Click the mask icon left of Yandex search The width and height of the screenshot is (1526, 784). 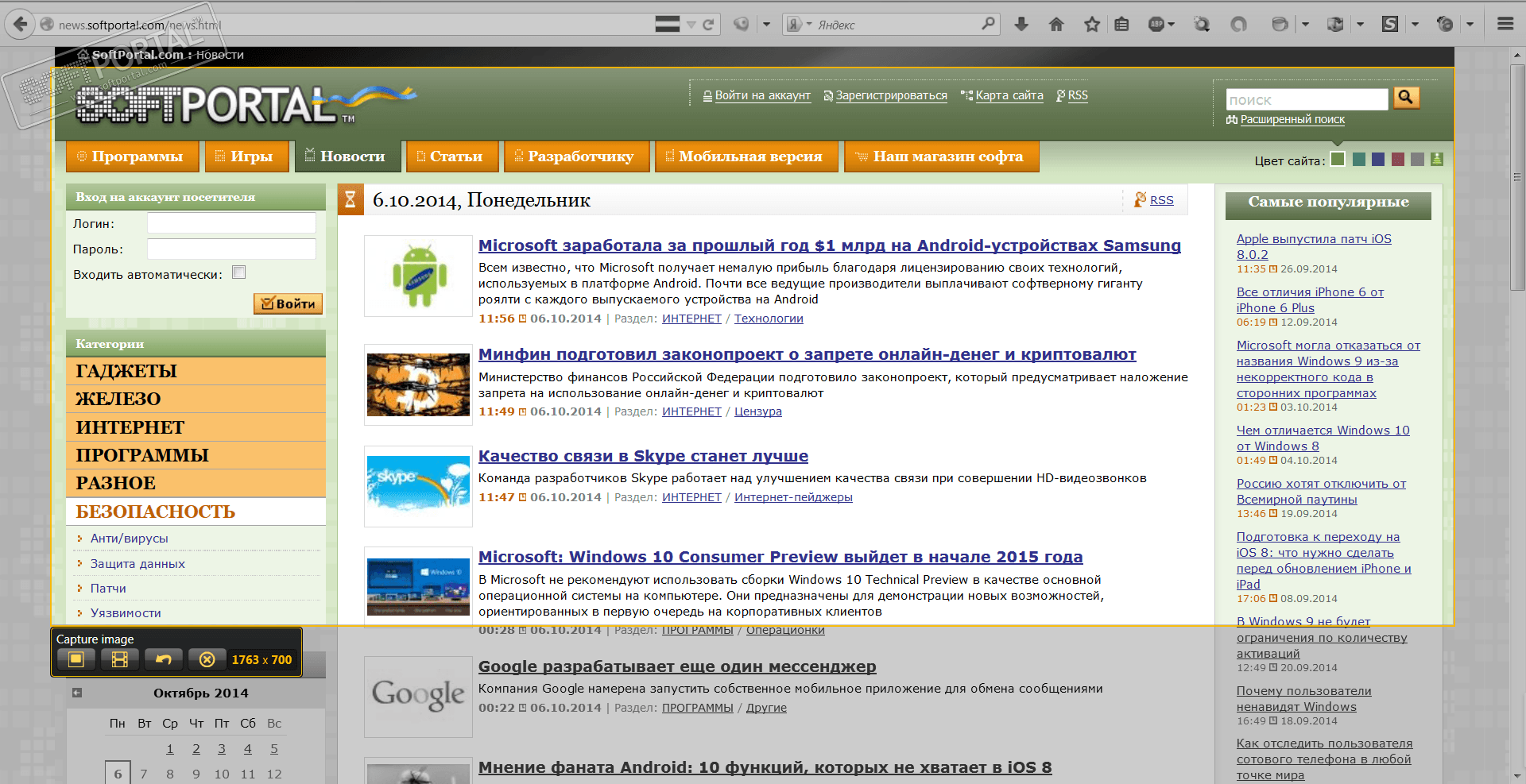[742, 25]
